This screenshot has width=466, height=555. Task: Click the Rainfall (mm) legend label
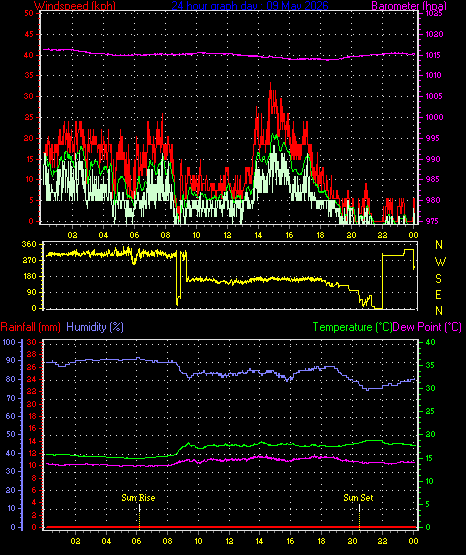(x=31, y=327)
